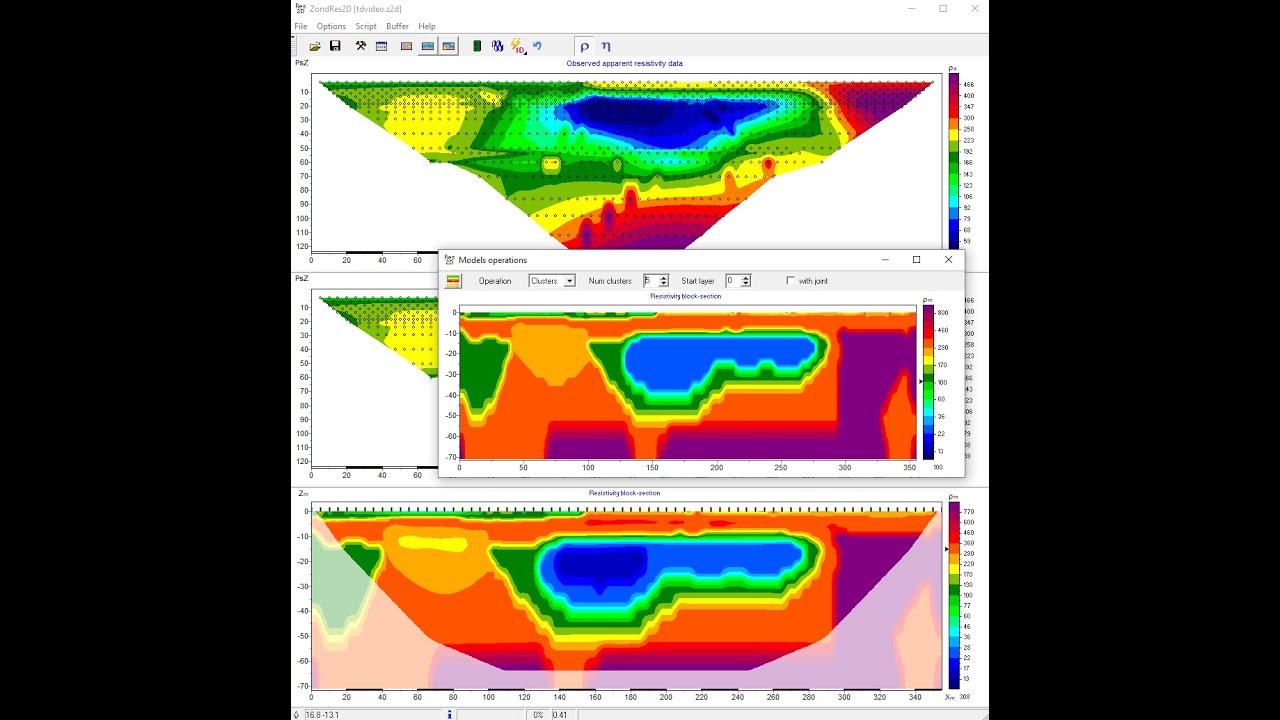Run inversion with the blue coil icon

[497, 46]
